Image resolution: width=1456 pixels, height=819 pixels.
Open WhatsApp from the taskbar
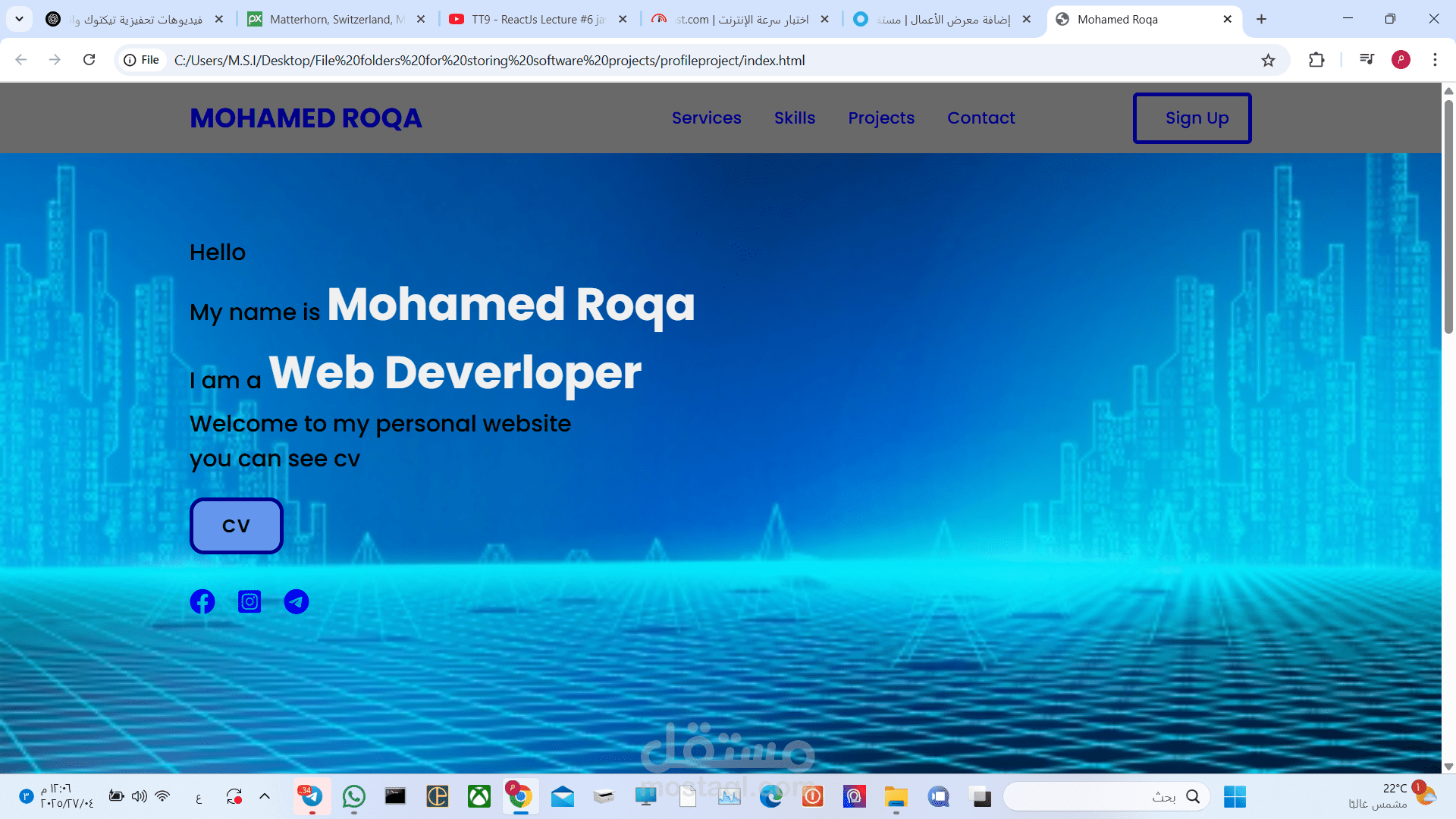tap(353, 796)
